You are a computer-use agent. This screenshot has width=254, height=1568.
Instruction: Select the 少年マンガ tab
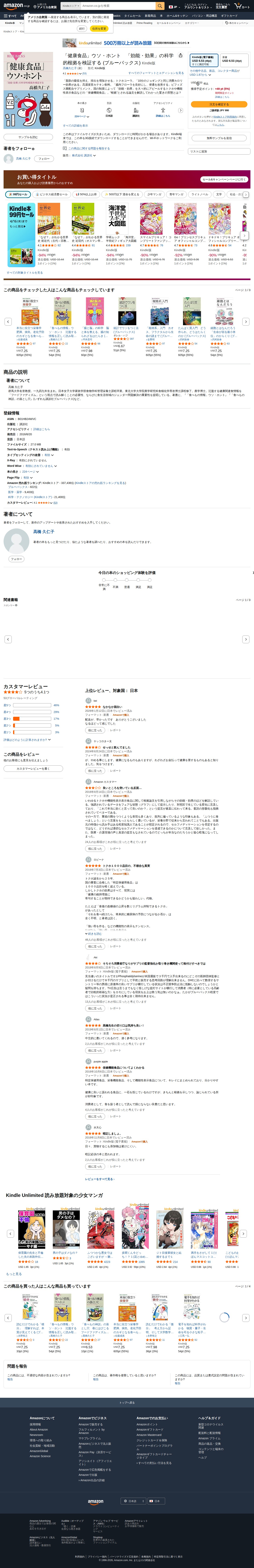coord(154,194)
